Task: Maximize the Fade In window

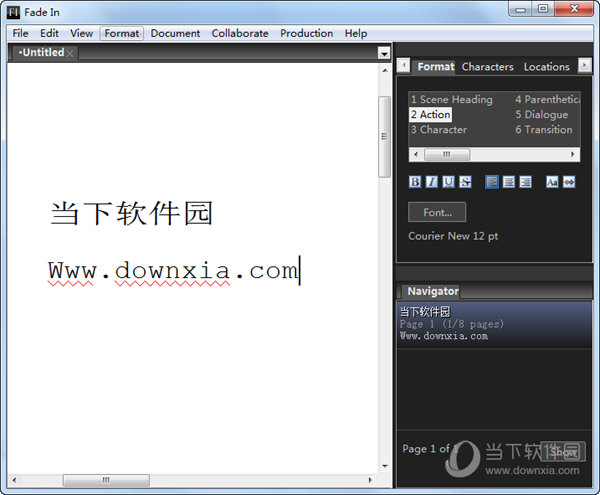Action: click(543, 10)
